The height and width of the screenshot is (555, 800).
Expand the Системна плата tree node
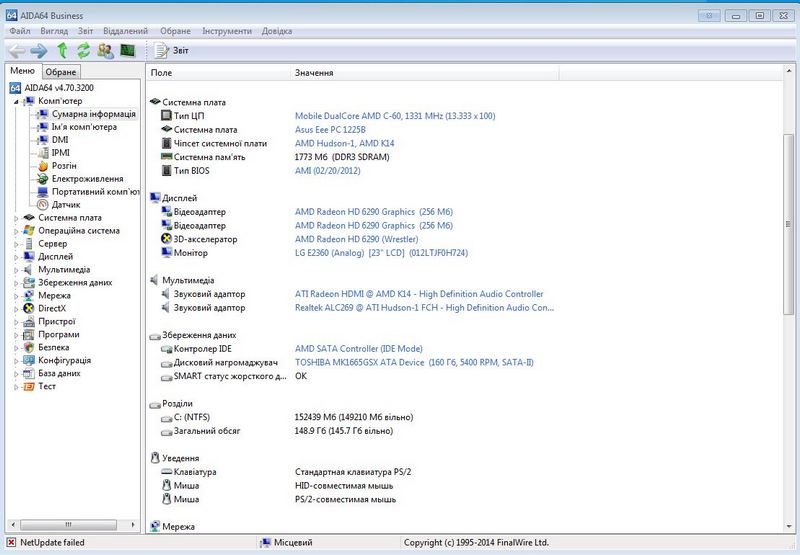[16, 218]
